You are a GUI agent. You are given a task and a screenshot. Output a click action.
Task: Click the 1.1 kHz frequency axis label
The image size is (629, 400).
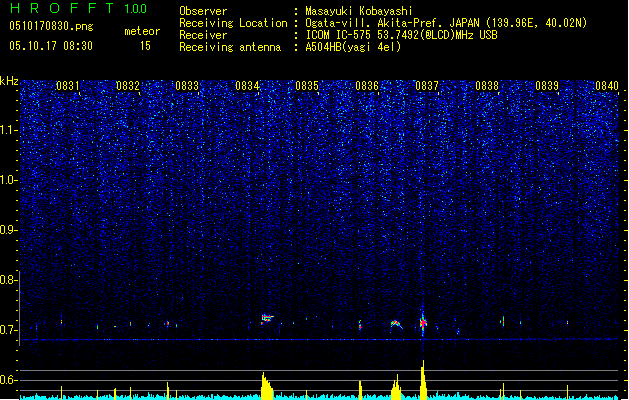(8, 130)
